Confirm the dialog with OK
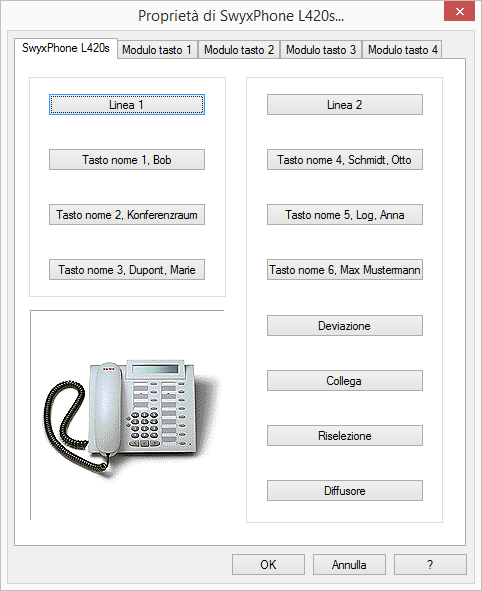The width and height of the screenshot is (482, 591). point(268,564)
